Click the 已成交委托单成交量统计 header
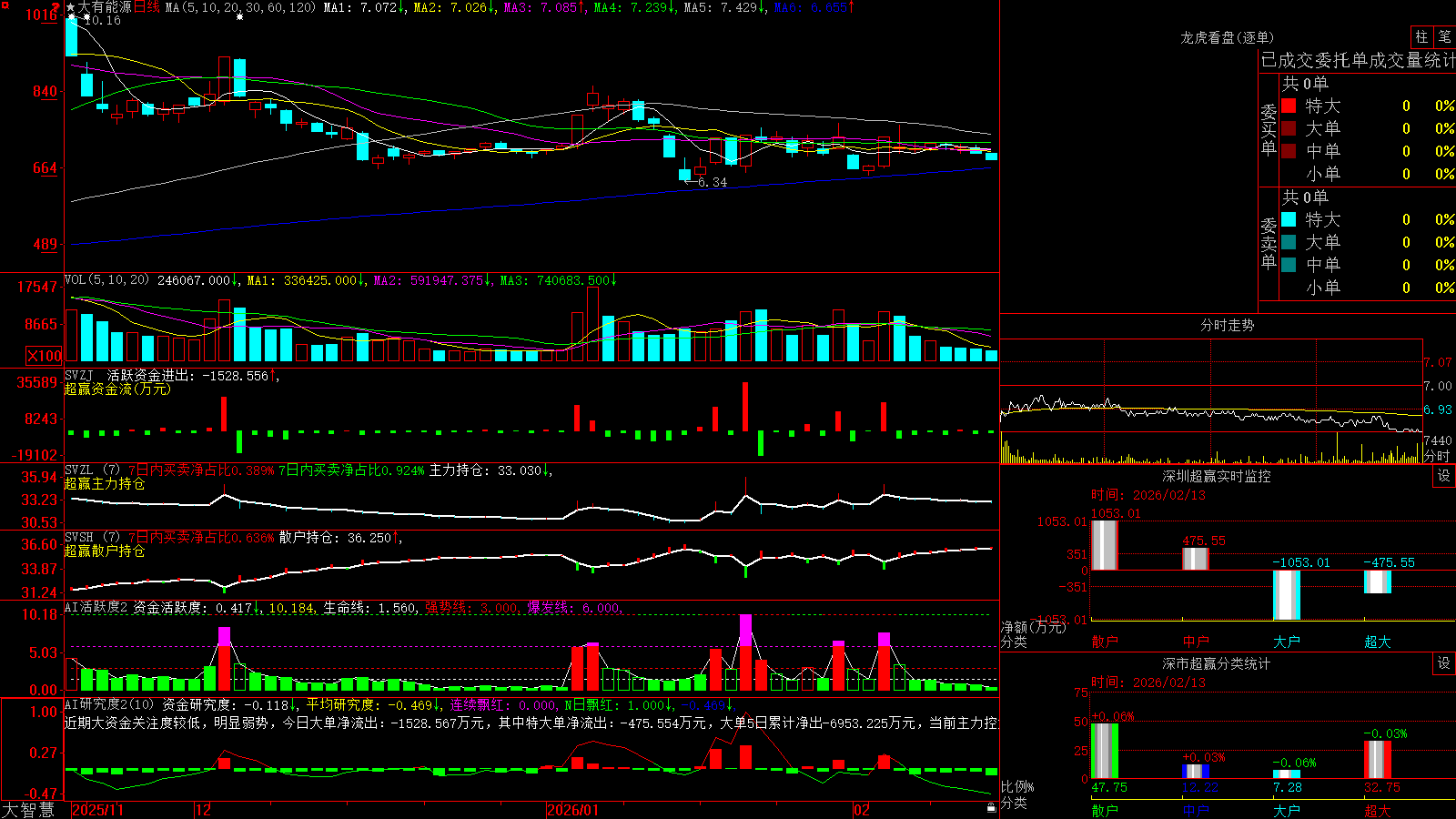The width and height of the screenshot is (1456, 819). [x=1358, y=60]
